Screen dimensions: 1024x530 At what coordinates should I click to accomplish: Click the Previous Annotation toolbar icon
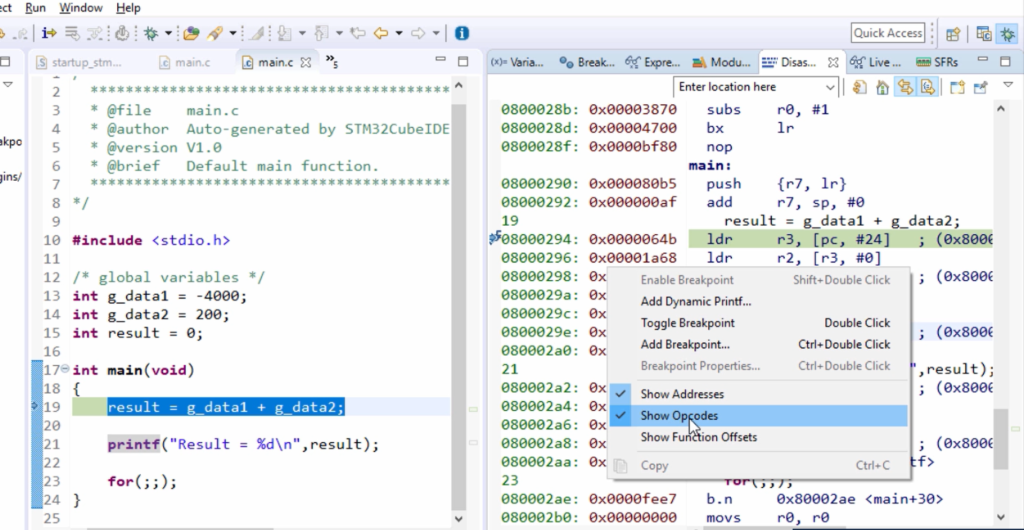(x=321, y=33)
